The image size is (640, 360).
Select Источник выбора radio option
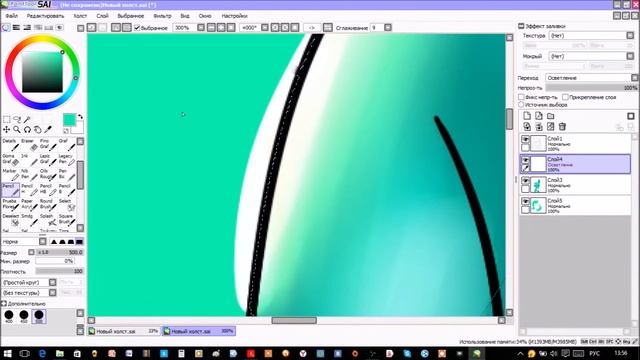(x=521, y=104)
